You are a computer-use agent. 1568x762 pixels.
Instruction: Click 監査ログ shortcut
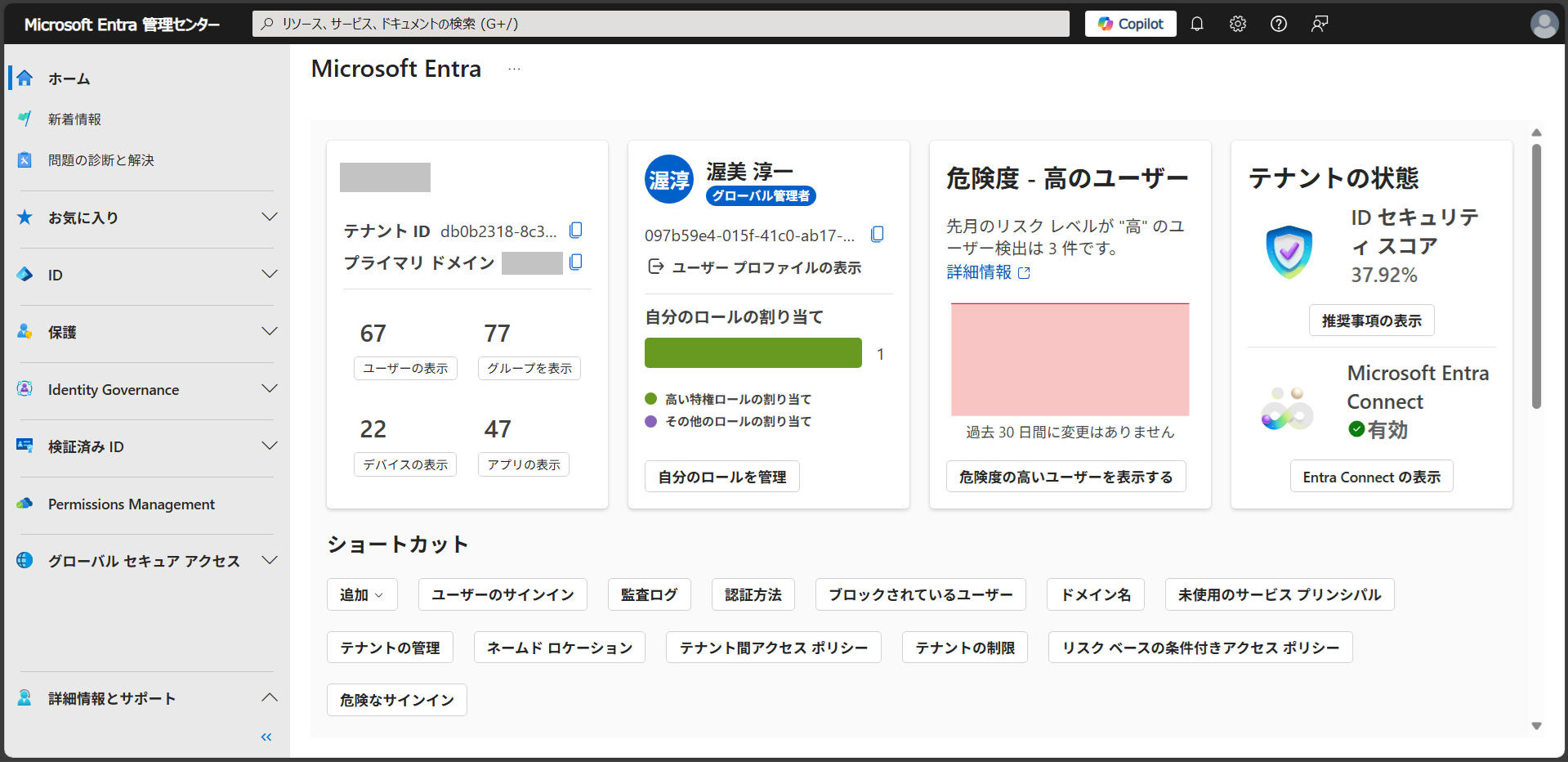coord(650,594)
